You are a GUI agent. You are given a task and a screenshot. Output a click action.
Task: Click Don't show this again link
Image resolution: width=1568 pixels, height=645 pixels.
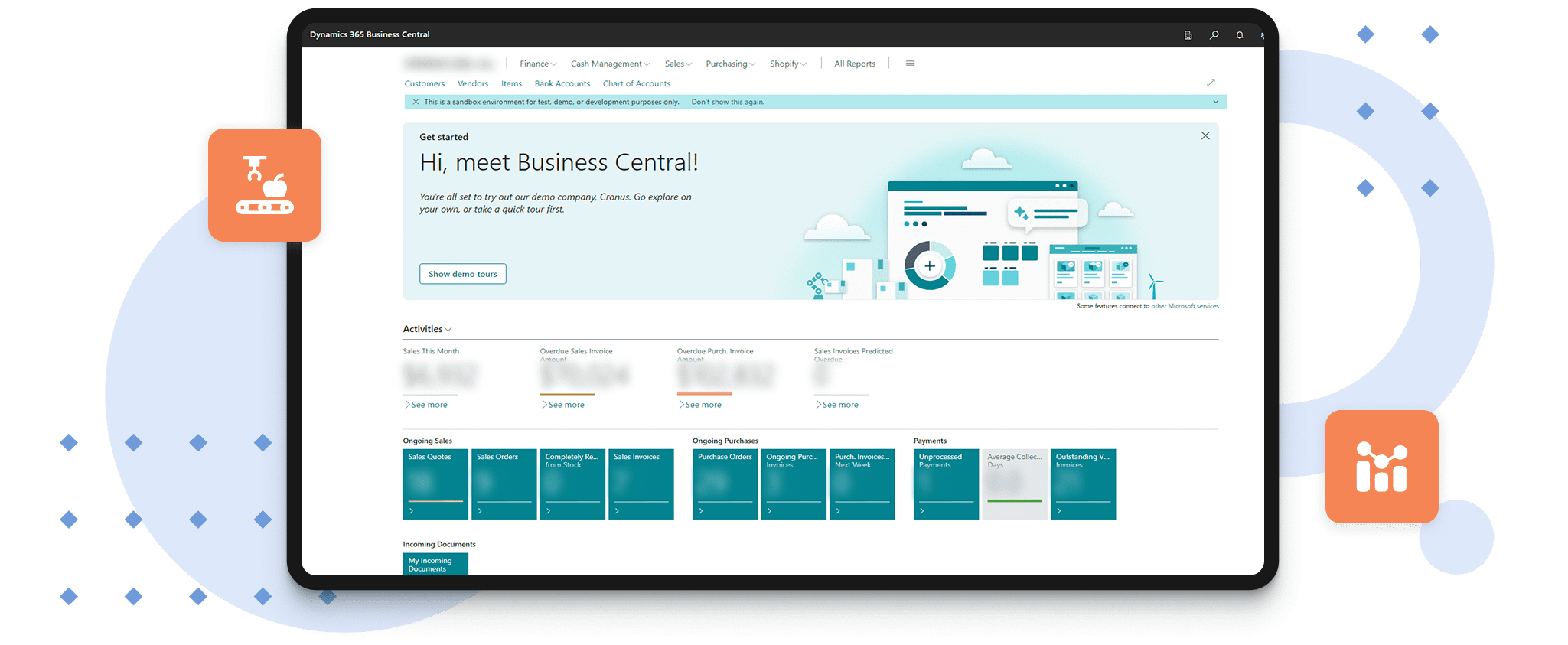pos(727,102)
